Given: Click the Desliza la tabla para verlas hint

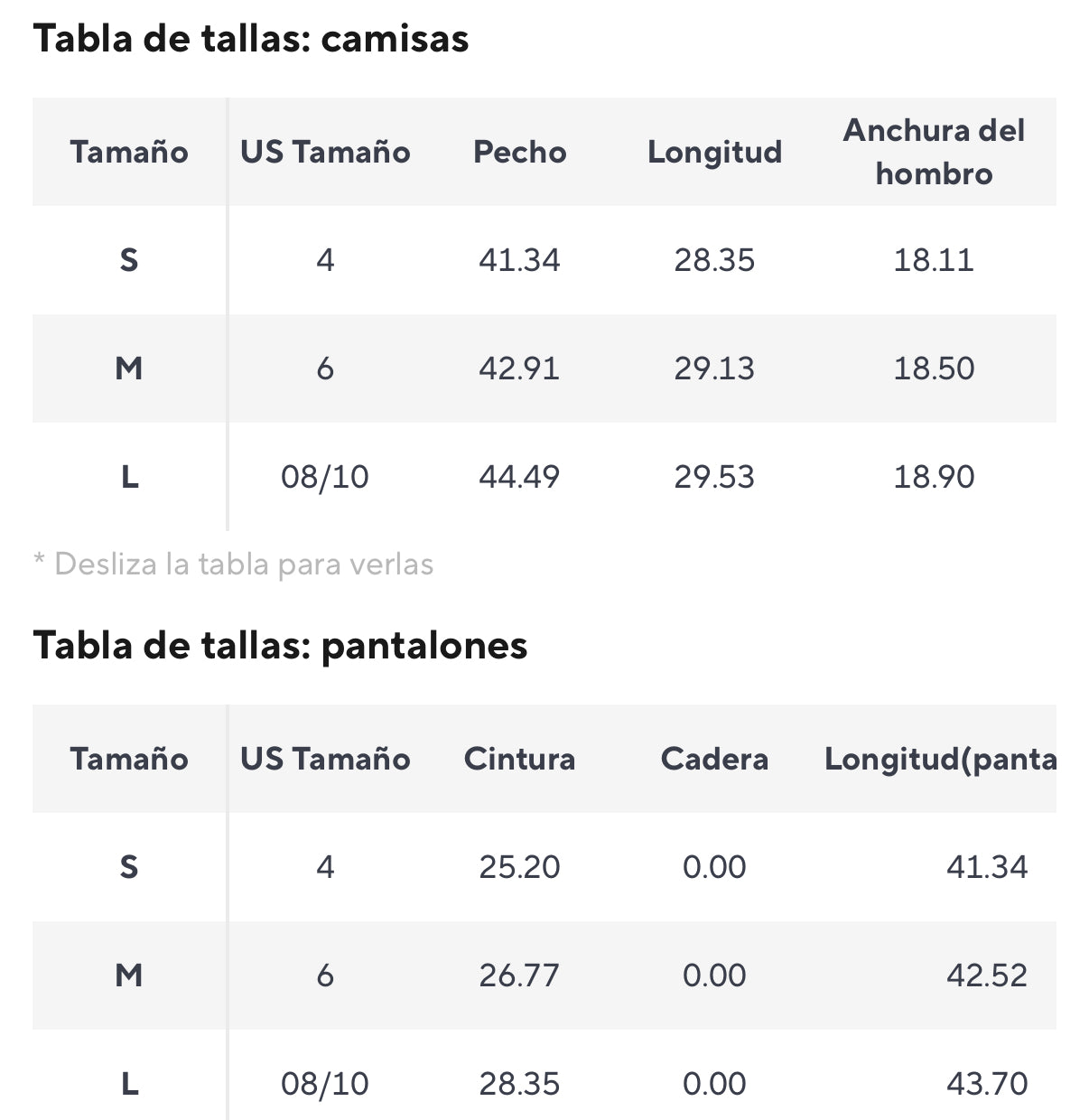Looking at the screenshot, I should (x=234, y=565).
